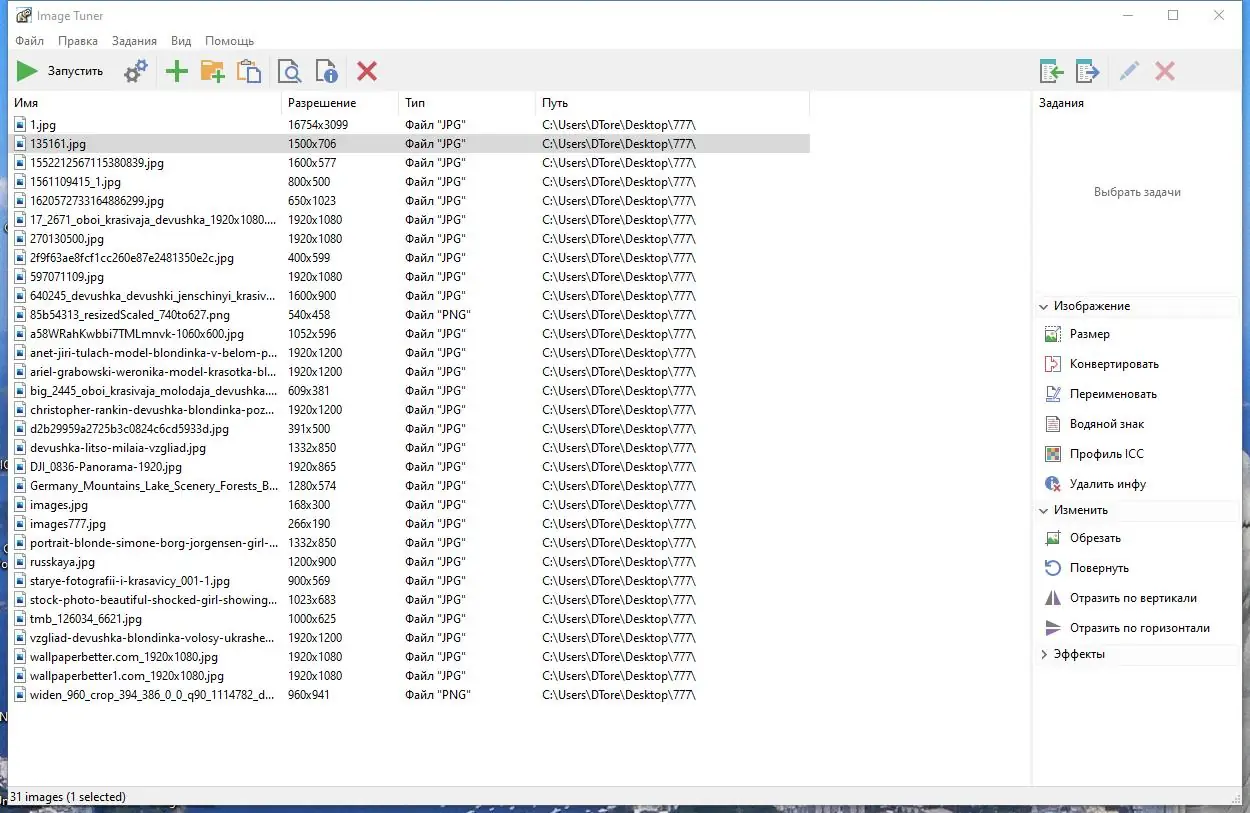
Task: Click resolution cell 168x300
Action: tap(309, 505)
